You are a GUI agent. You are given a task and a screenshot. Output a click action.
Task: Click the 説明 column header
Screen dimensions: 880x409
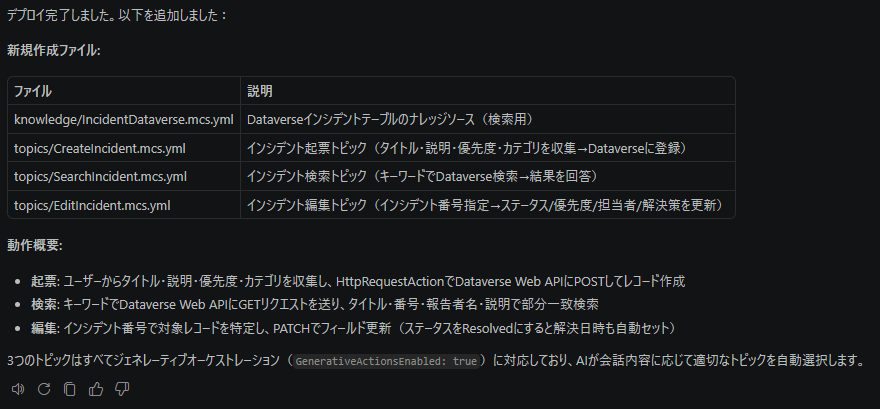click(259, 91)
